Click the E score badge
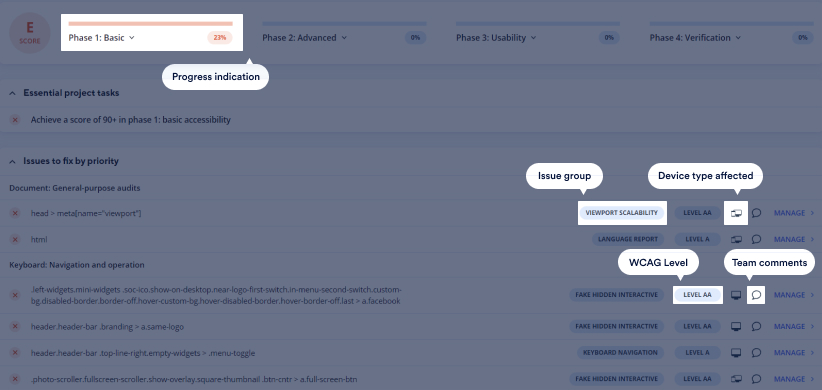The width and height of the screenshot is (822, 390). [30, 32]
